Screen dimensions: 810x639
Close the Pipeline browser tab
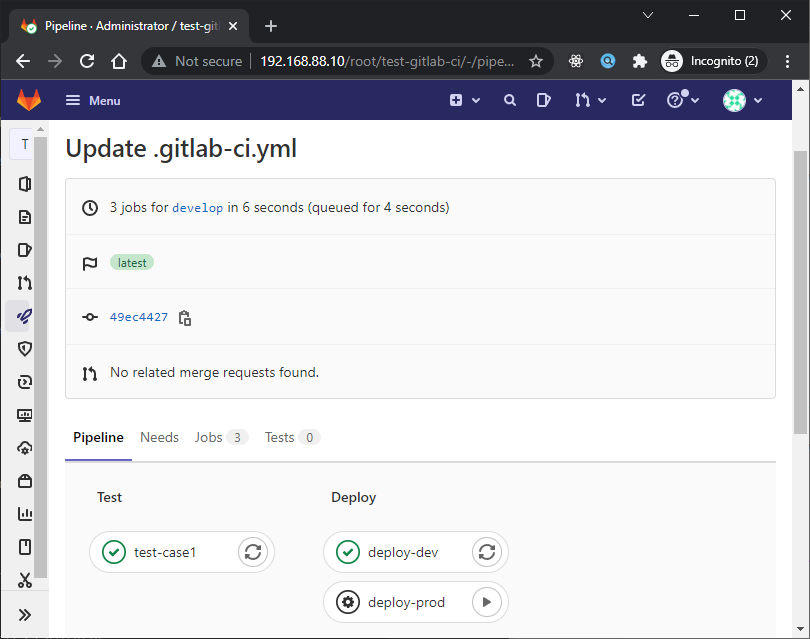coord(233,26)
